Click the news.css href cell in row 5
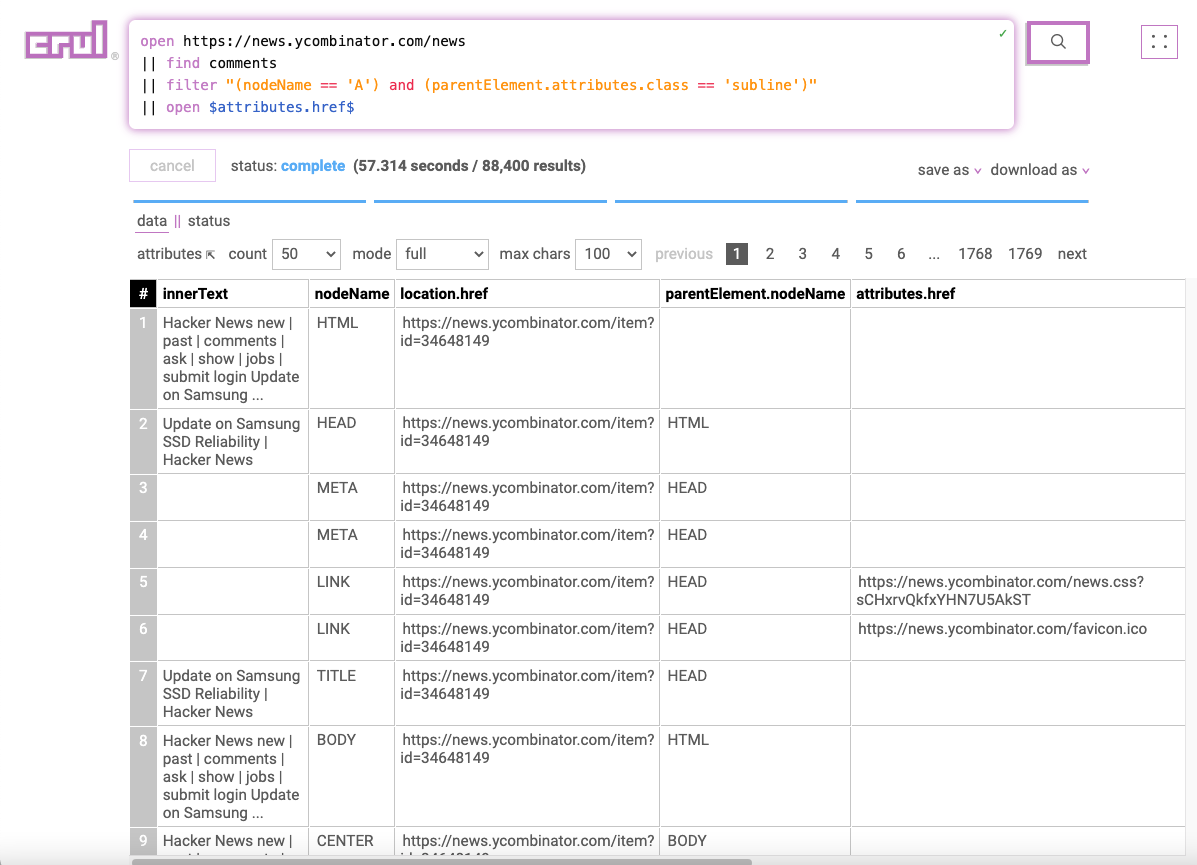1197x865 pixels. click(1018, 591)
